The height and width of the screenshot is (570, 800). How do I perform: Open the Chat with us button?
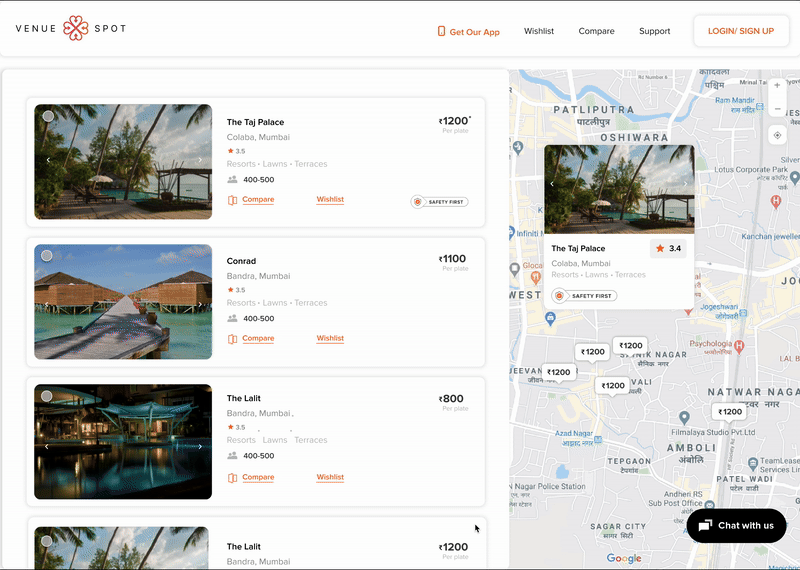[x=736, y=526]
